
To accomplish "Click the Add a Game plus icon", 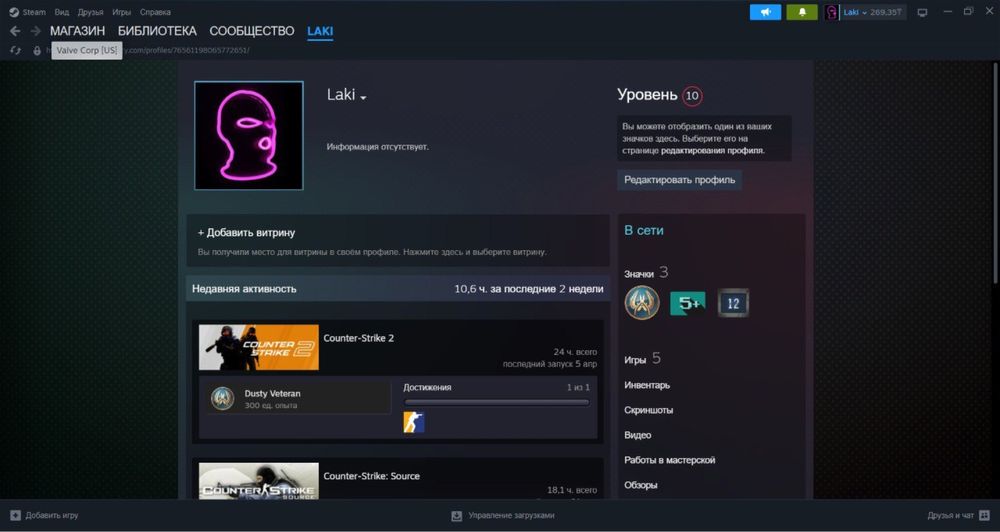I will pos(15,515).
